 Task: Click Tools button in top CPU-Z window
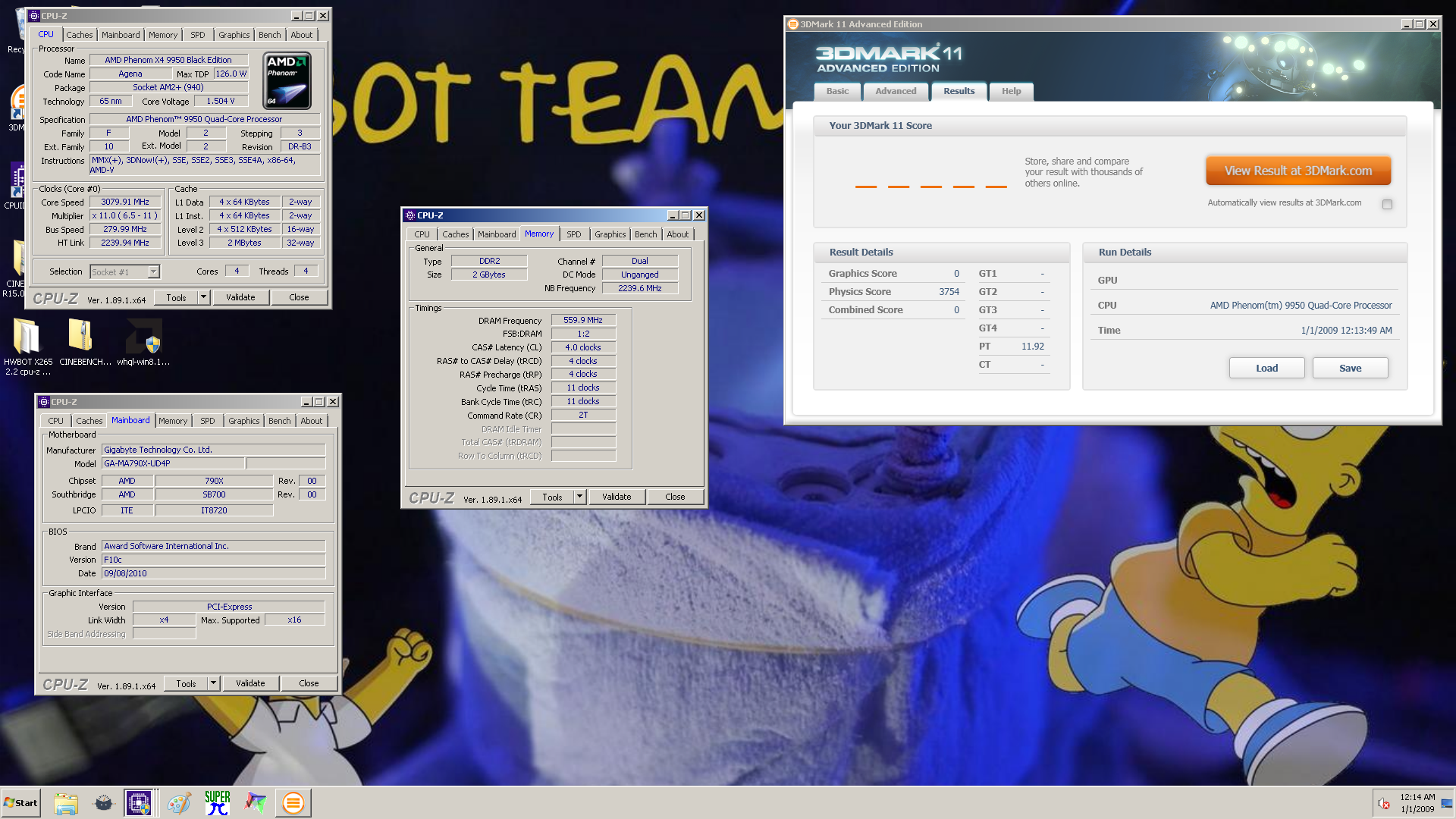[176, 297]
